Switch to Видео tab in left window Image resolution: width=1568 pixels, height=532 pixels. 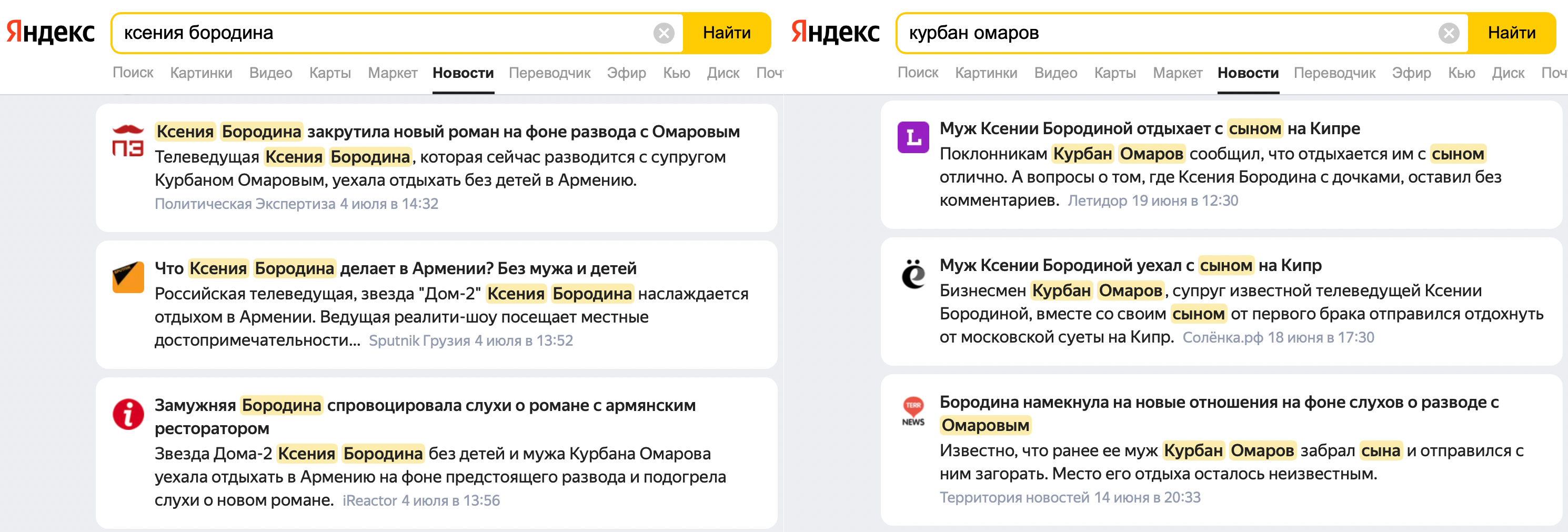click(x=271, y=73)
